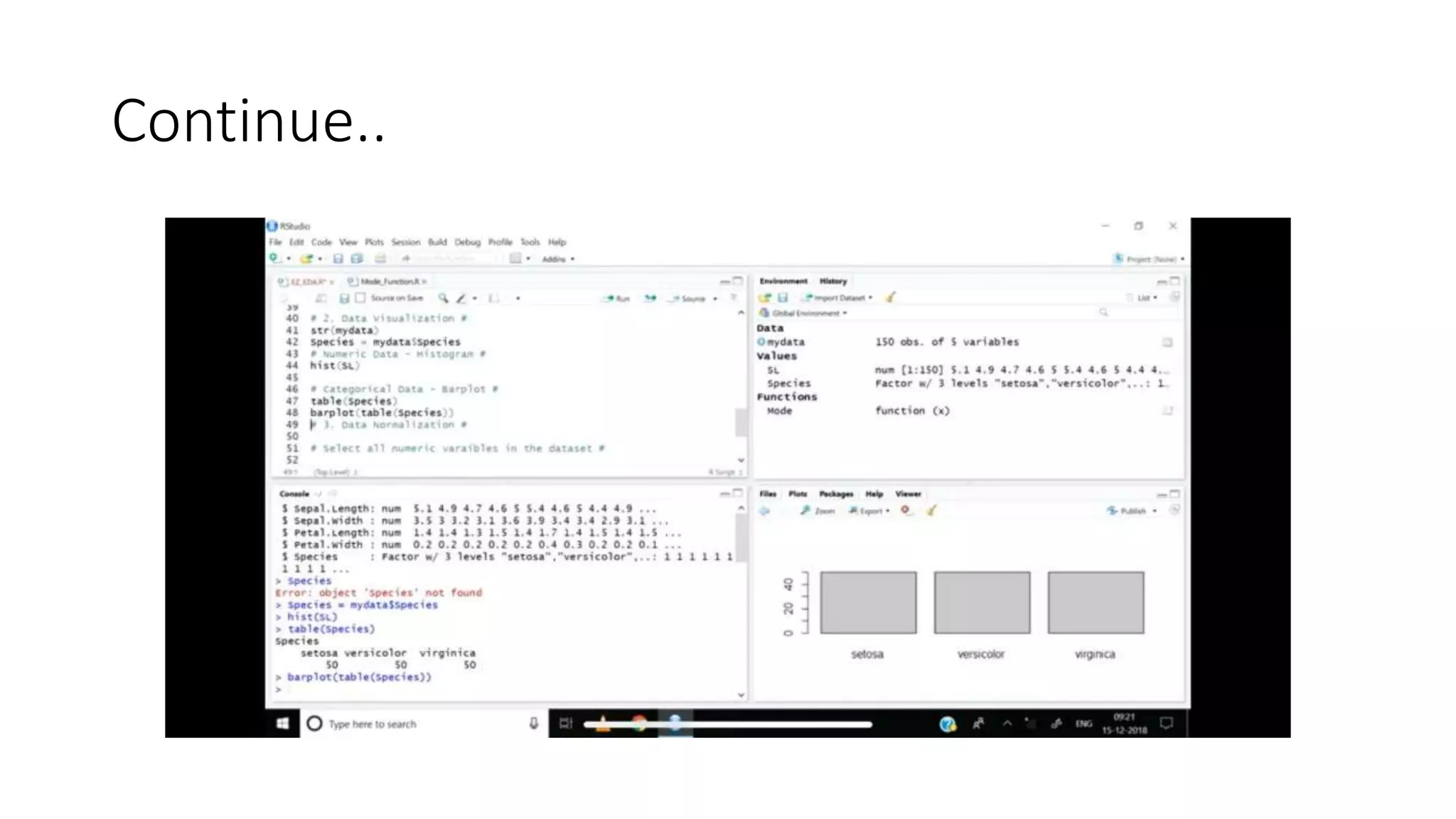Clear all plots with the Plots broom icon

pyautogui.click(x=931, y=510)
